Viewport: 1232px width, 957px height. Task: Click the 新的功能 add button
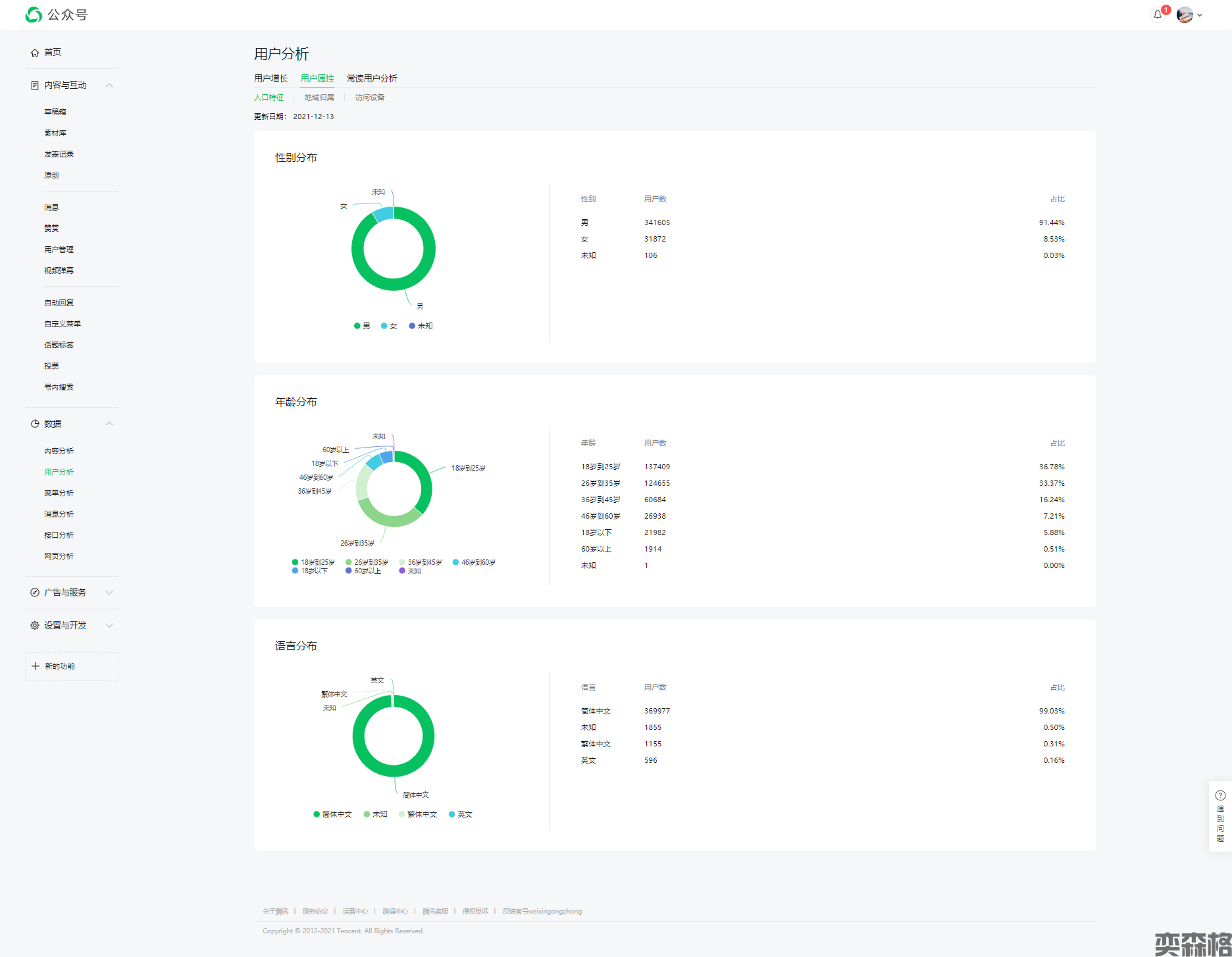click(x=72, y=666)
